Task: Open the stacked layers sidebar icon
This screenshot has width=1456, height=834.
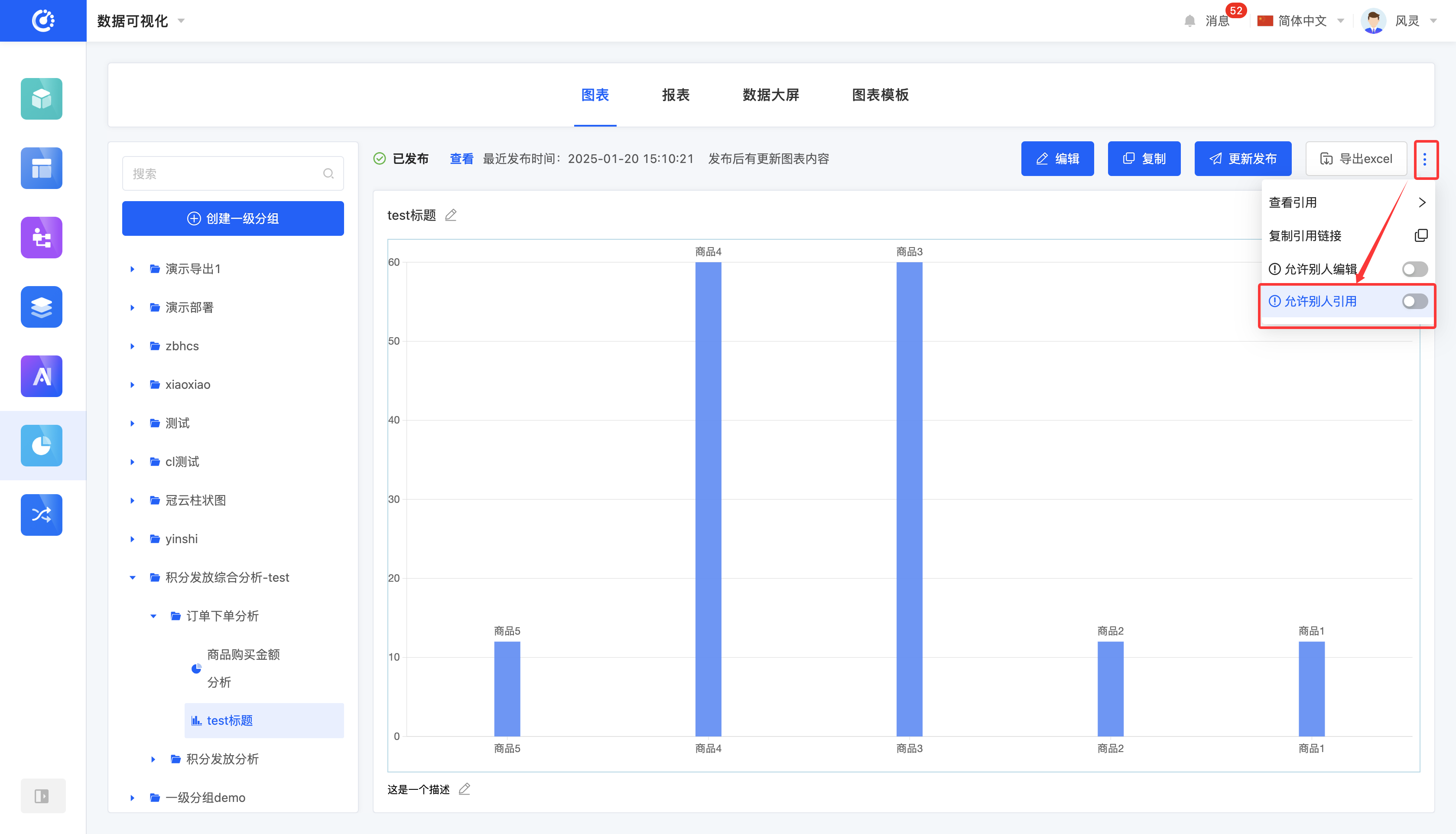Action: [x=41, y=307]
